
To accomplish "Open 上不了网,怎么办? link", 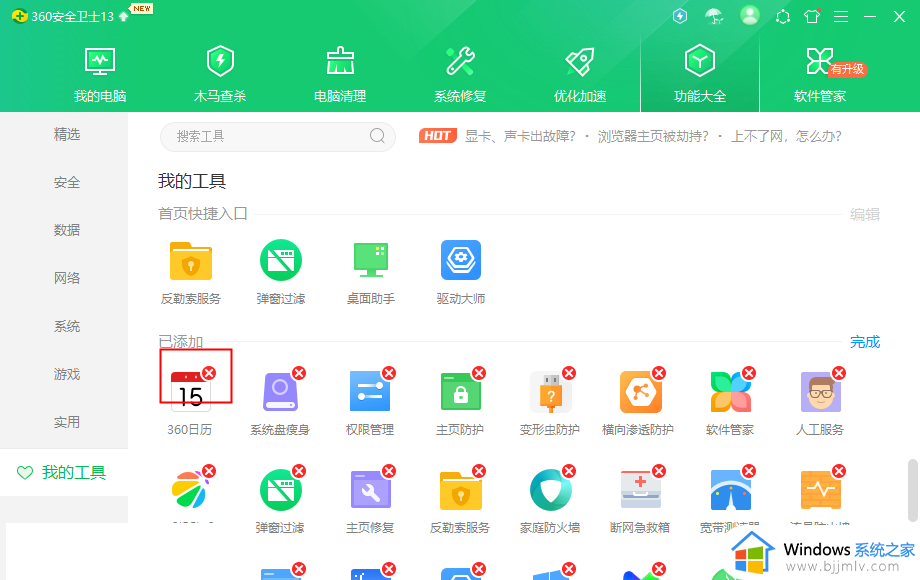I will point(786,137).
